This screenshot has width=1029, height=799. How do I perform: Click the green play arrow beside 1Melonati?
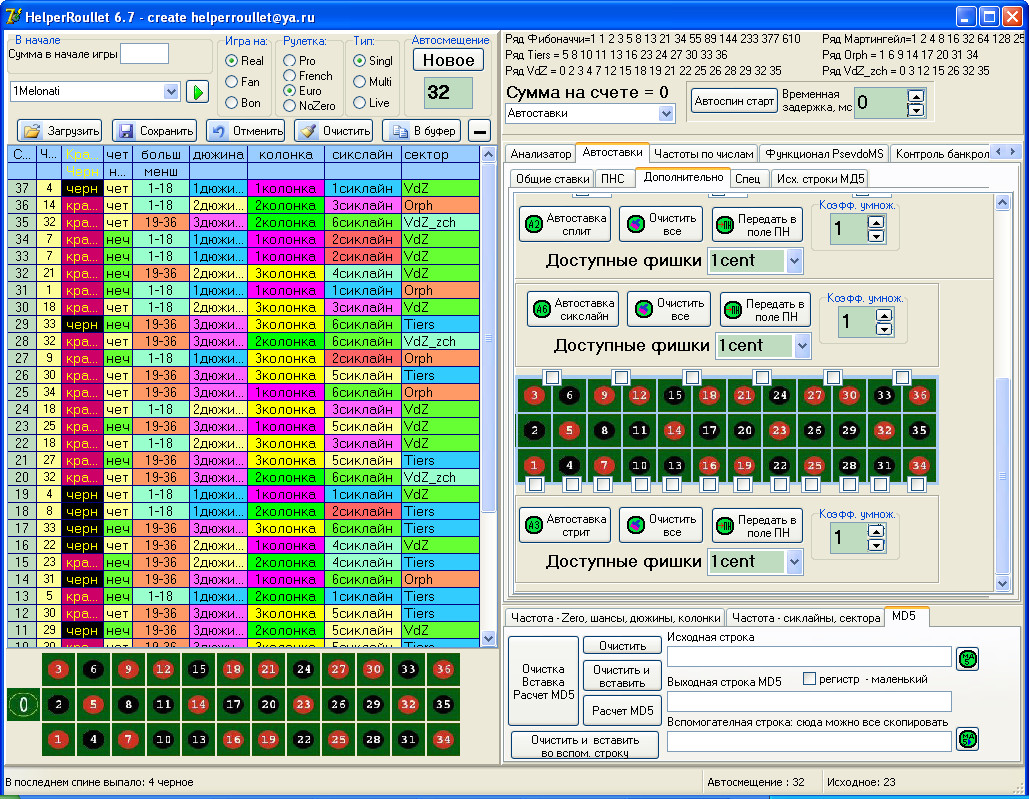tap(197, 92)
